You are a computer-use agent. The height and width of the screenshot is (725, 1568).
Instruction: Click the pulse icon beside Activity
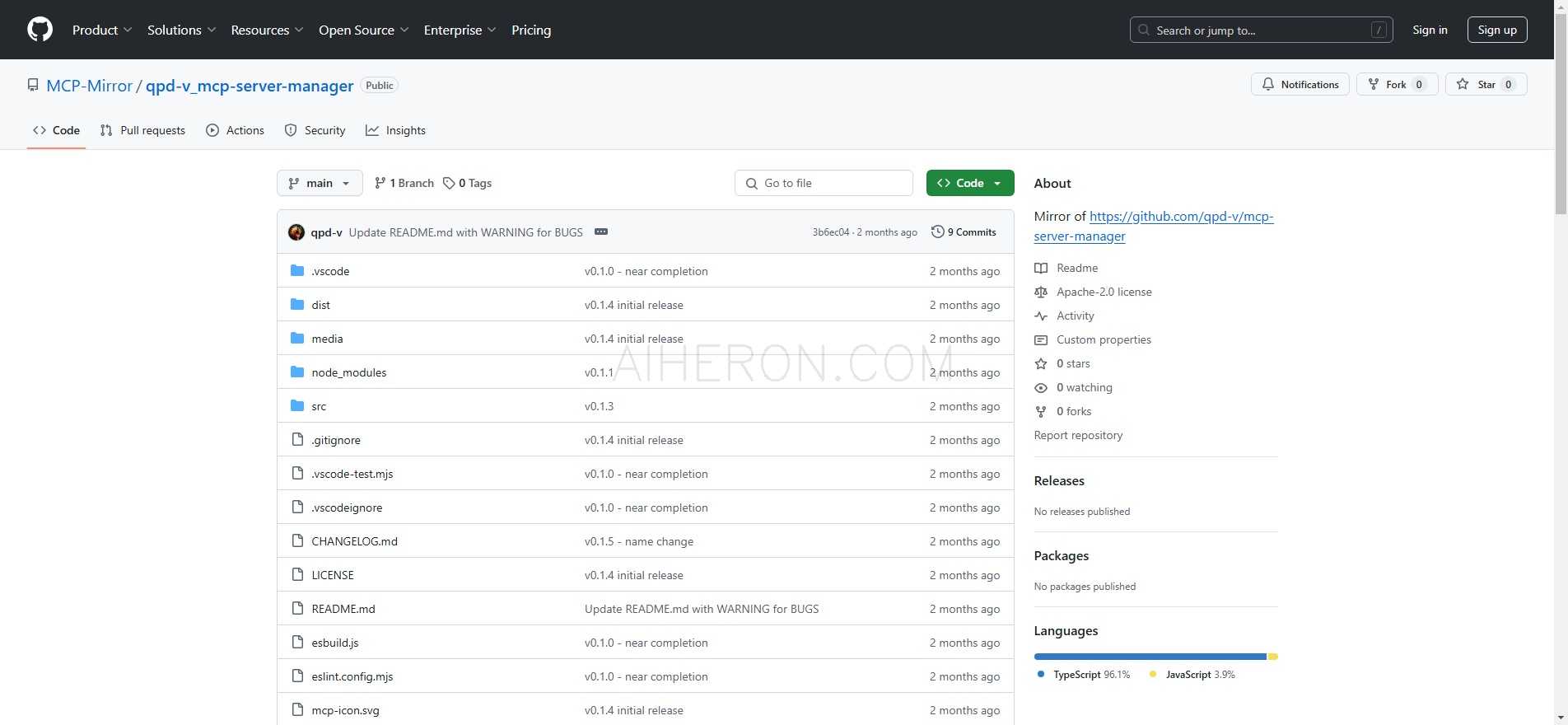click(1041, 316)
